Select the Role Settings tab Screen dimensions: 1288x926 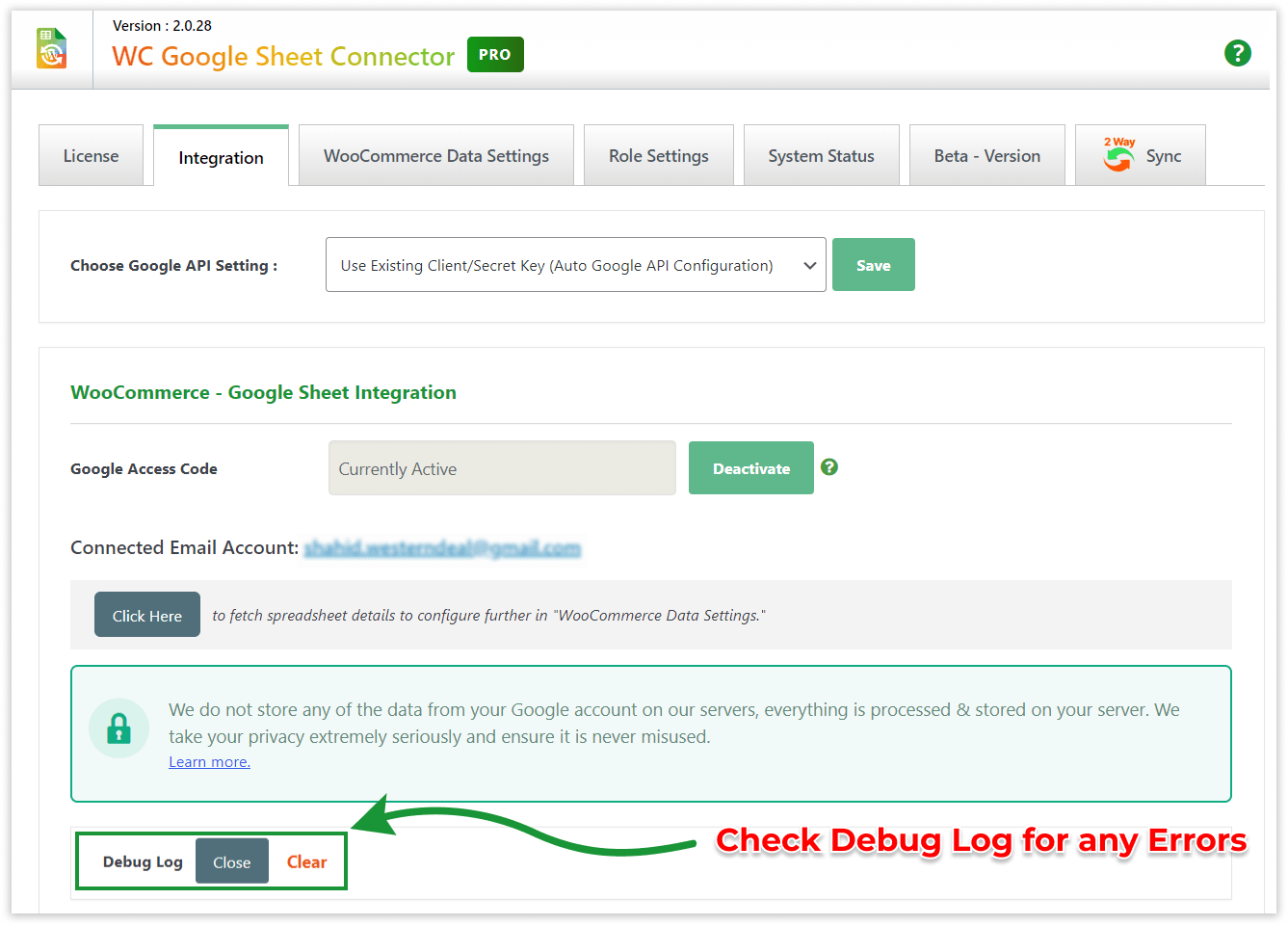click(659, 154)
